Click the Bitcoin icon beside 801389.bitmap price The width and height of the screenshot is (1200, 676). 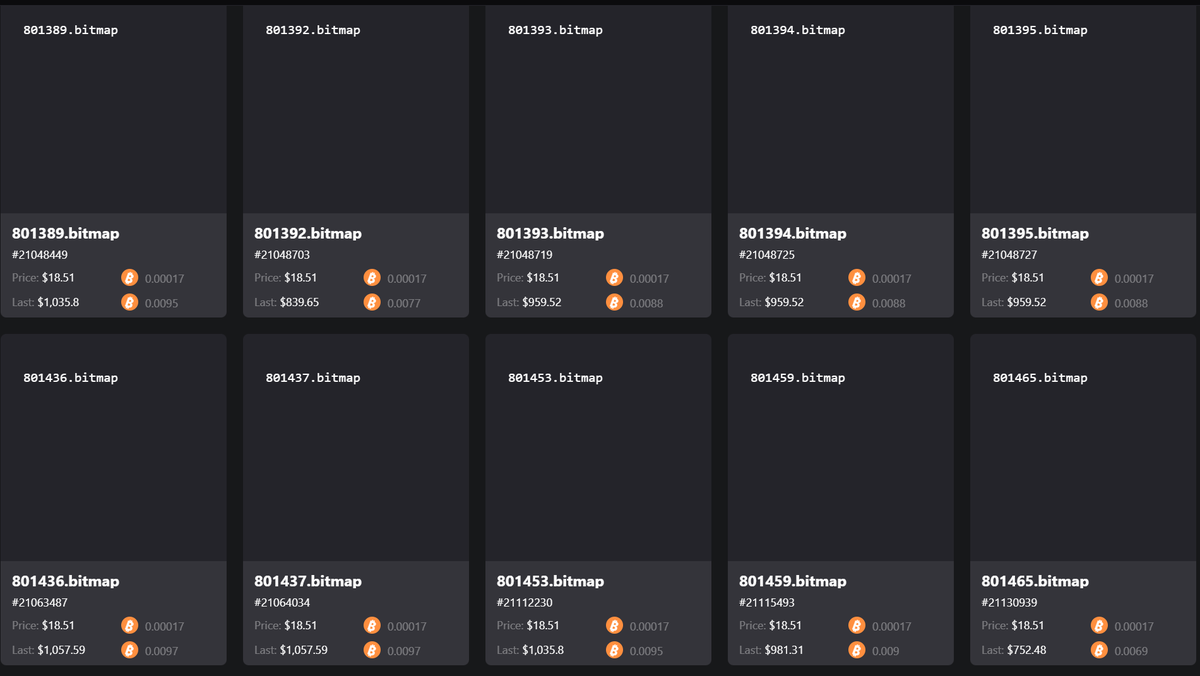129,277
